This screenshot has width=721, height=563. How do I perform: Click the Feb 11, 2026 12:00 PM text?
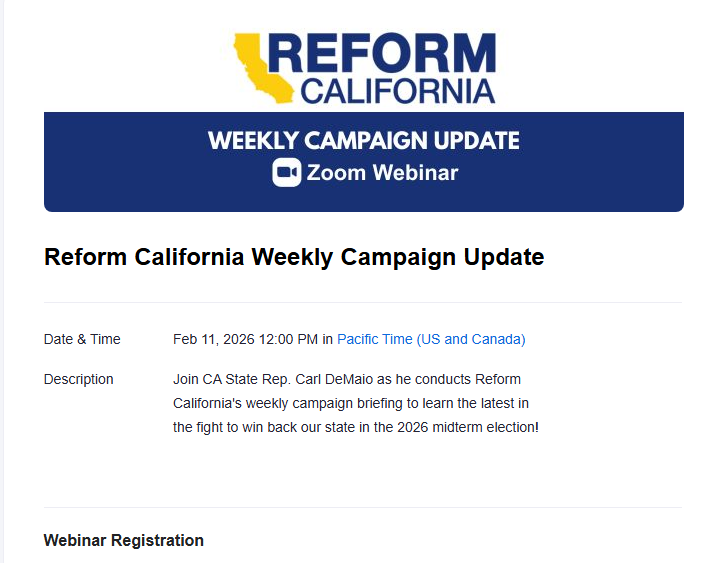point(245,339)
